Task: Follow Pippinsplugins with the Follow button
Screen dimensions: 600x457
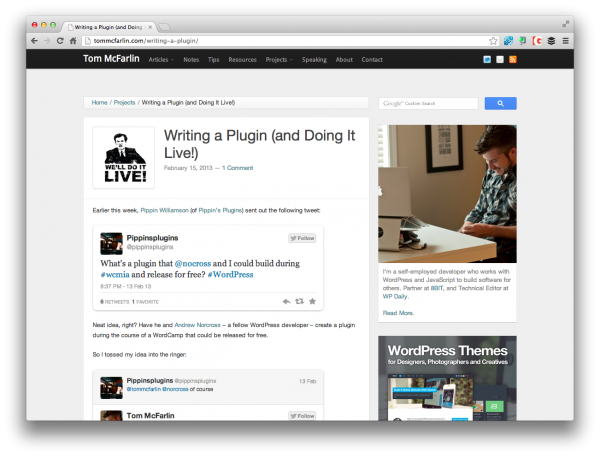Action: [302, 238]
